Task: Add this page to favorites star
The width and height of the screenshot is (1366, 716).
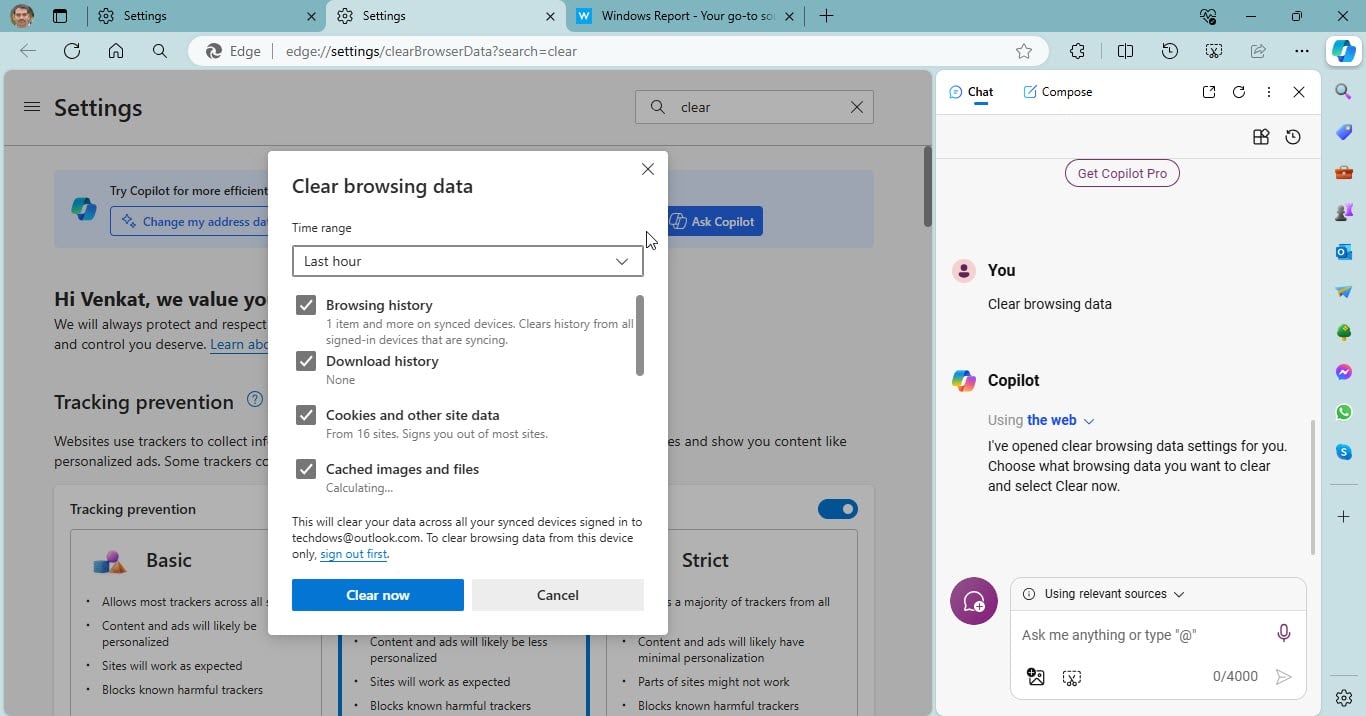Action: click(x=1023, y=51)
